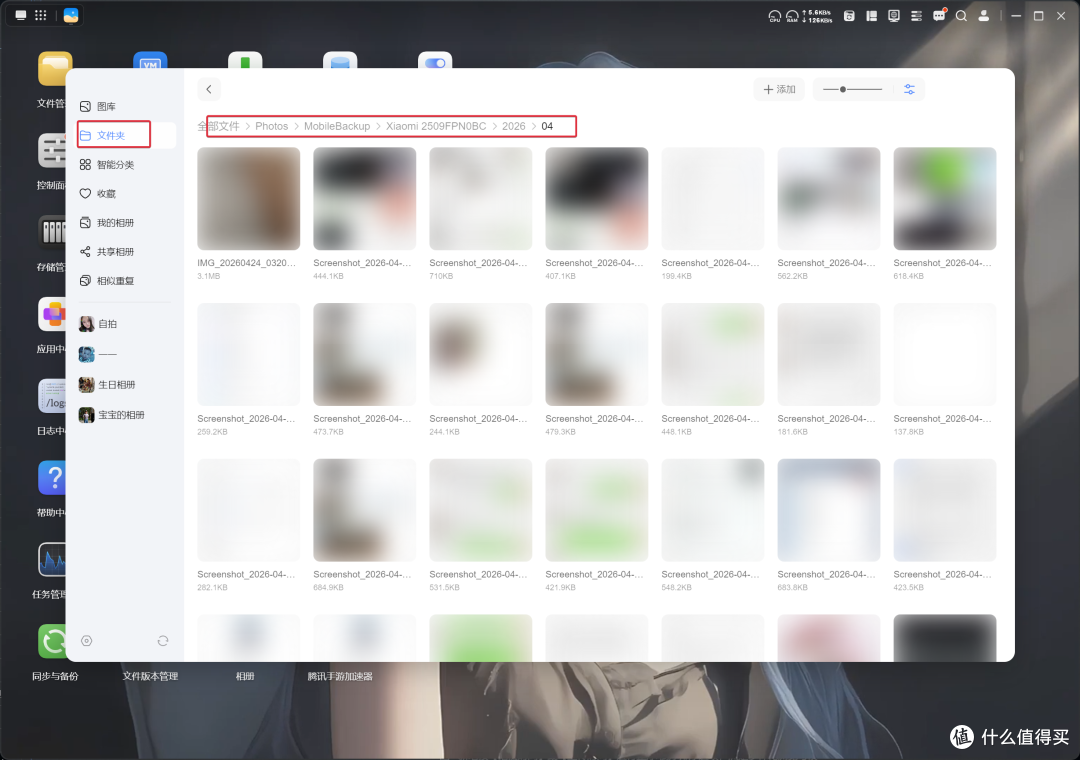1080x760 pixels.
Task: Open the album named with dashes
Action: click(98, 354)
